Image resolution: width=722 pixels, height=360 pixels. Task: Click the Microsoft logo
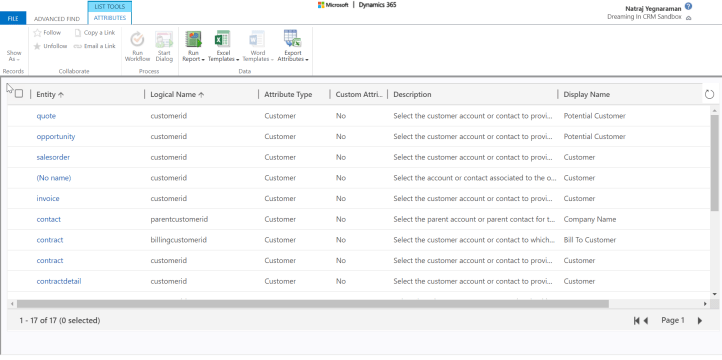[x=333, y=5]
